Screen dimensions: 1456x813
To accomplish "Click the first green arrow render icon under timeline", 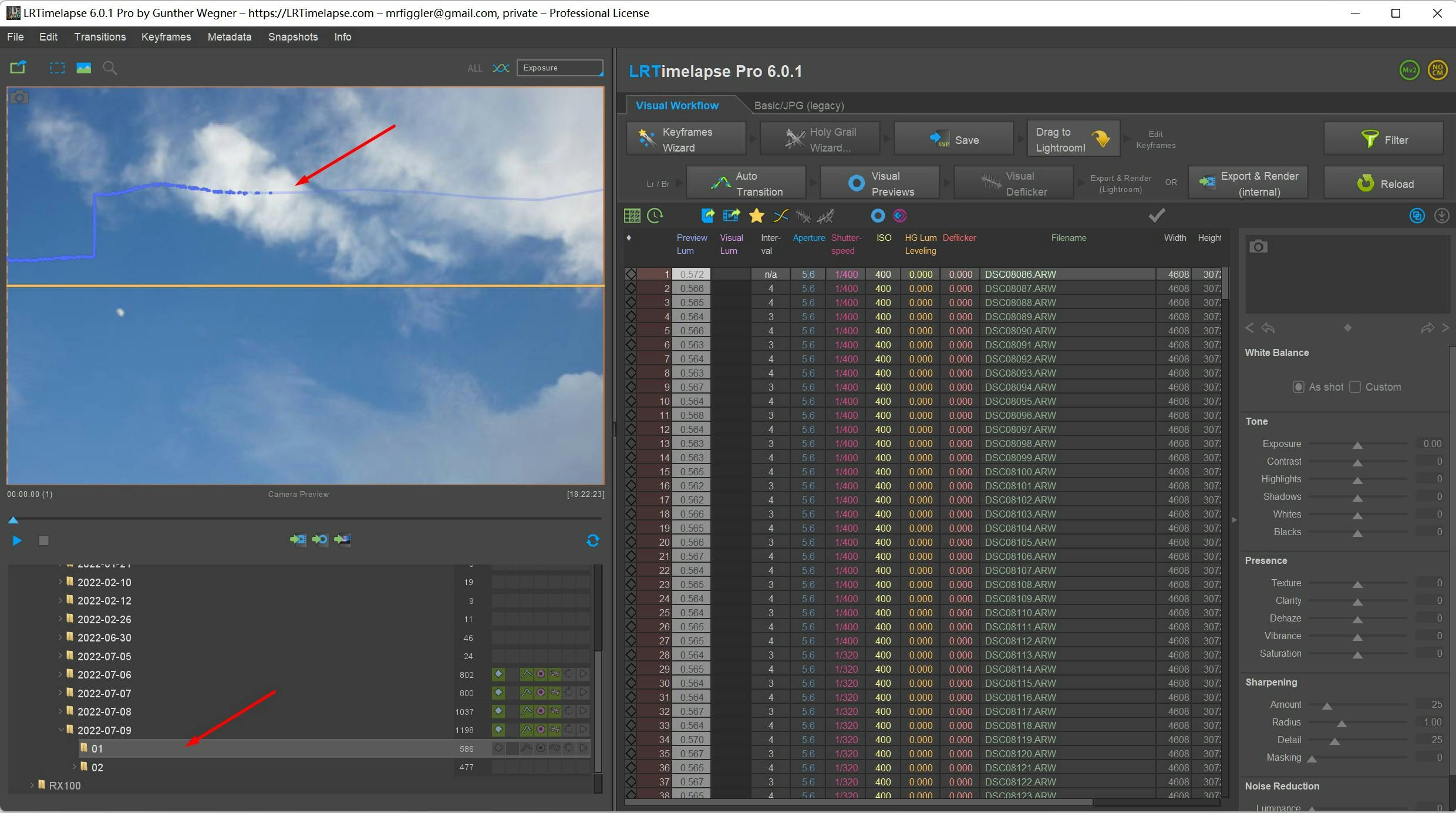I will (x=298, y=539).
